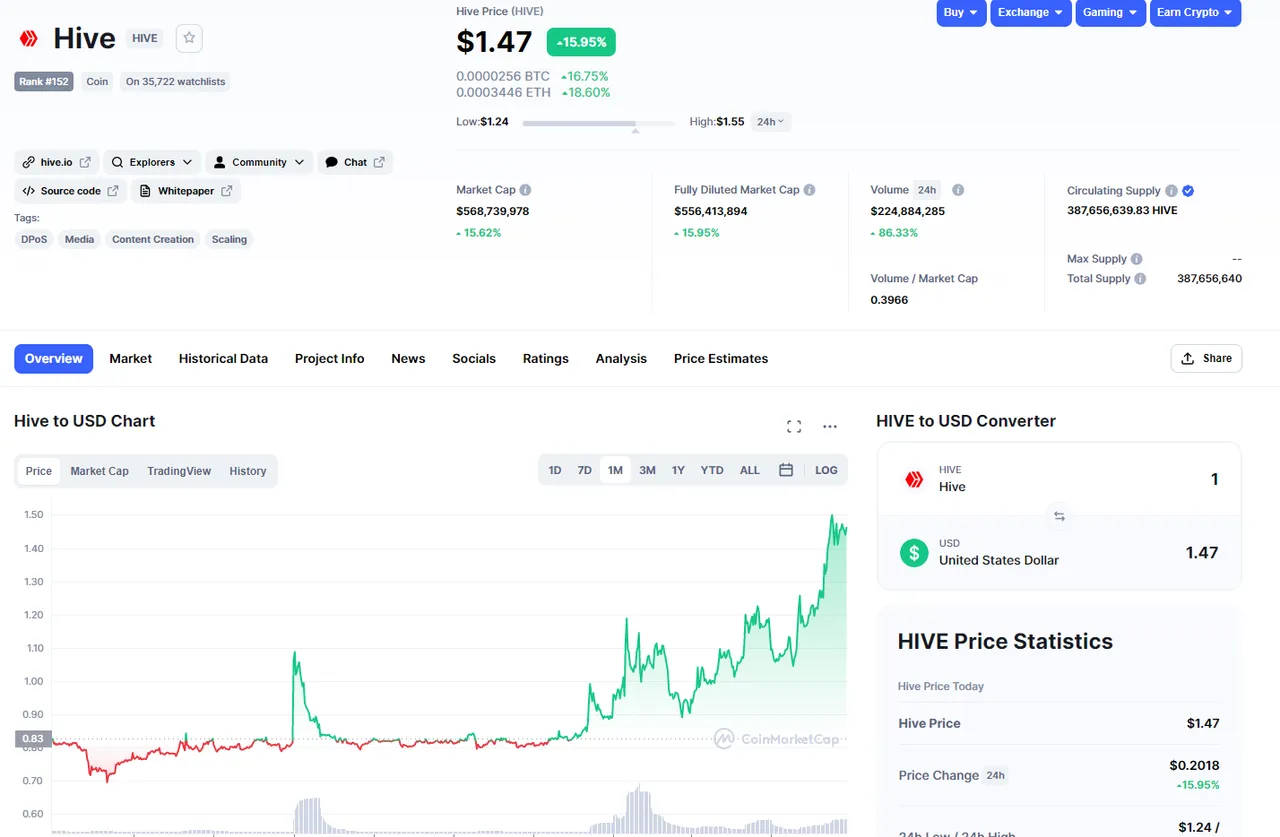Open the Exchange dropdown
Screen dimensions: 1280x837
click(1032, 12)
